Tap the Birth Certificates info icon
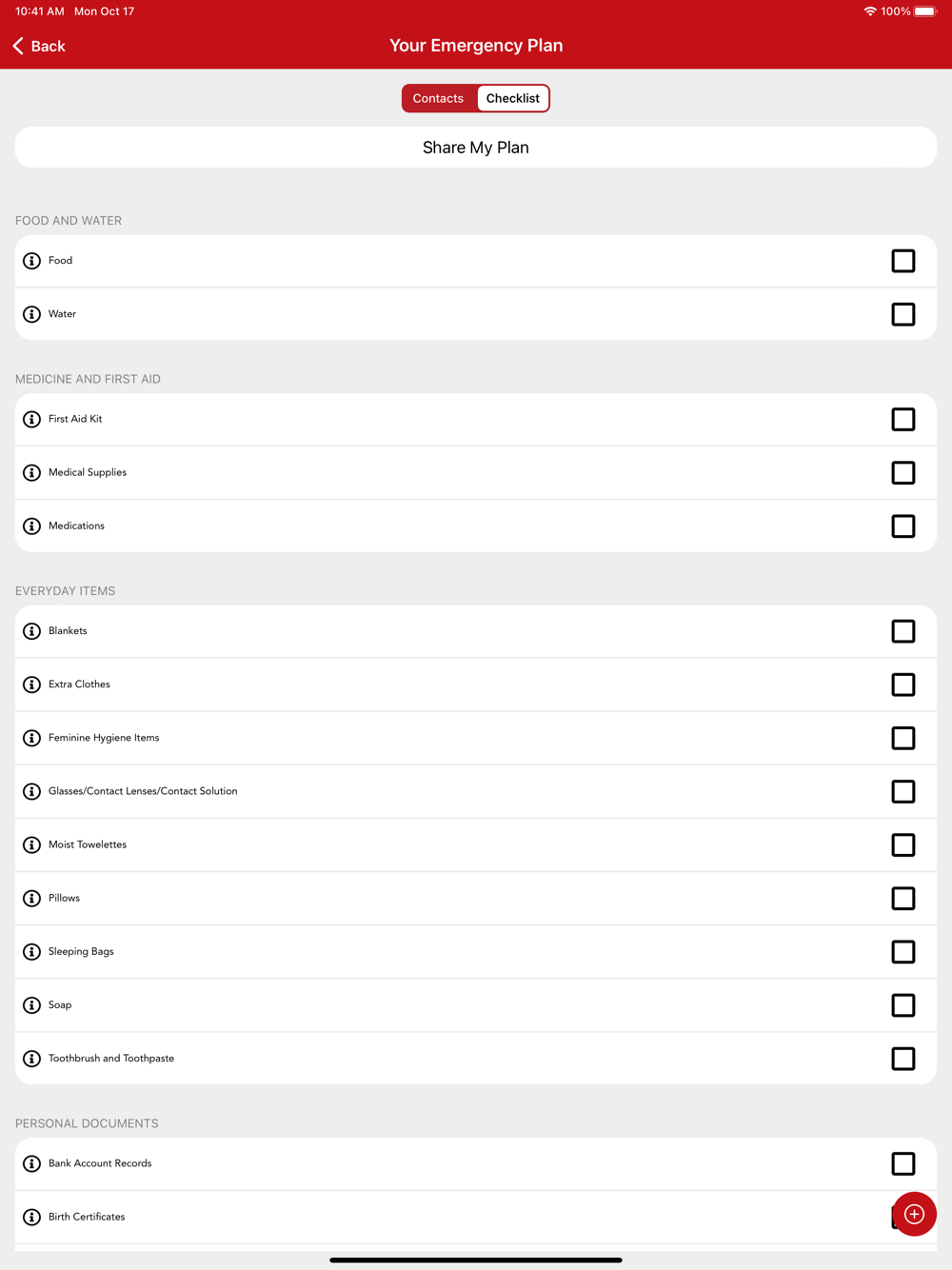952x1270 pixels. click(31, 1218)
